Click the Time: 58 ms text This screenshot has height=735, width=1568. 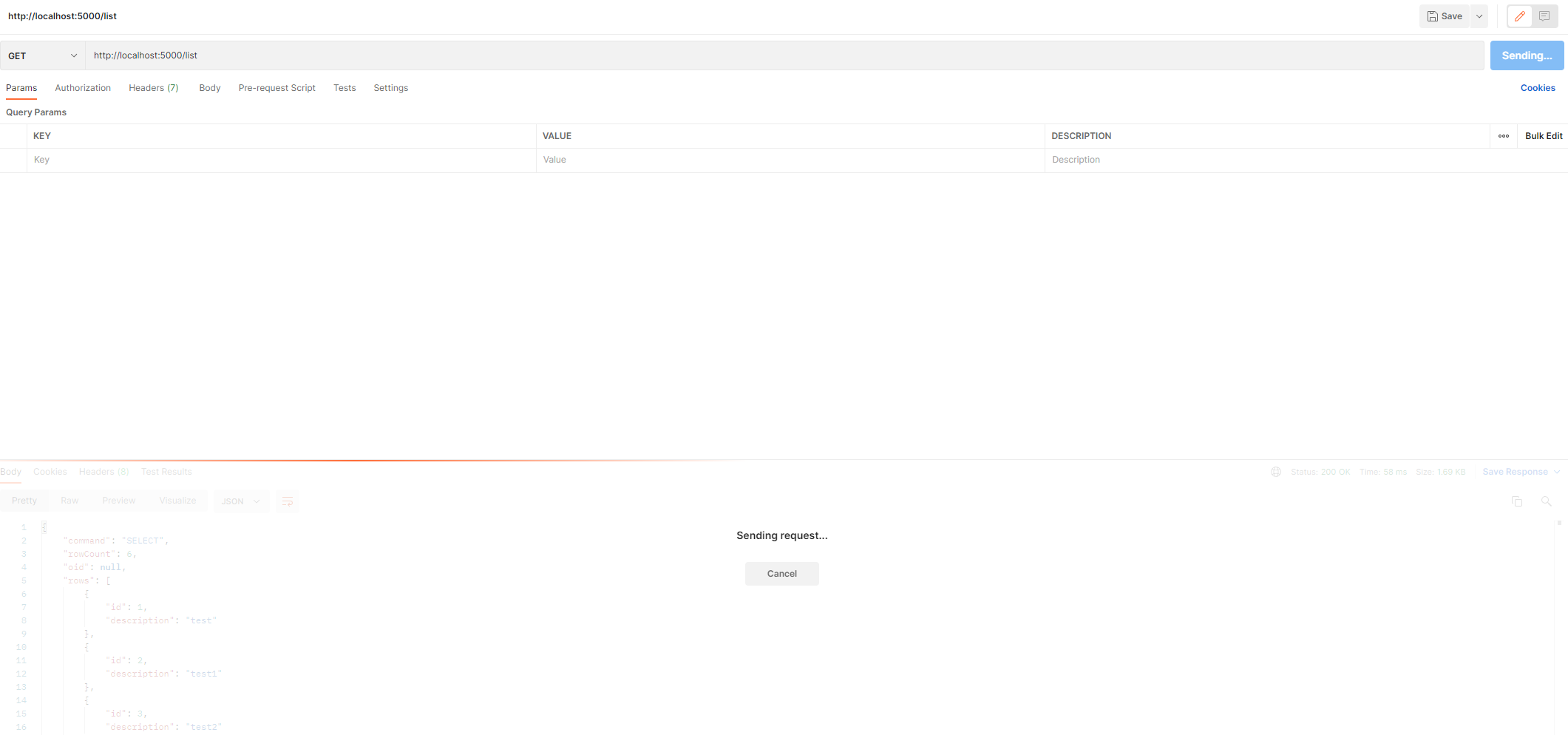pos(1383,472)
